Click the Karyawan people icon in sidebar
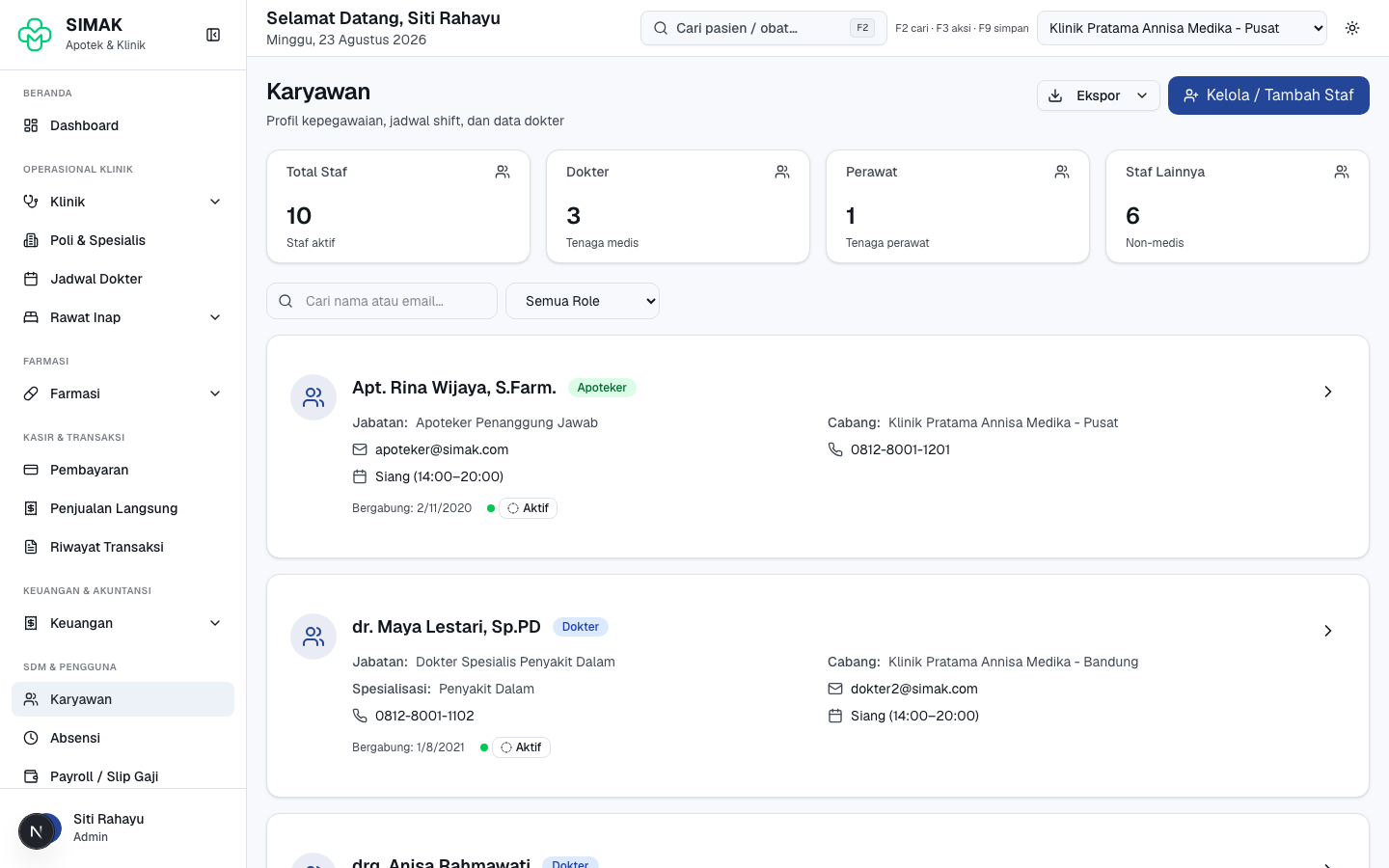Image resolution: width=1389 pixels, height=868 pixels. pos(31,699)
